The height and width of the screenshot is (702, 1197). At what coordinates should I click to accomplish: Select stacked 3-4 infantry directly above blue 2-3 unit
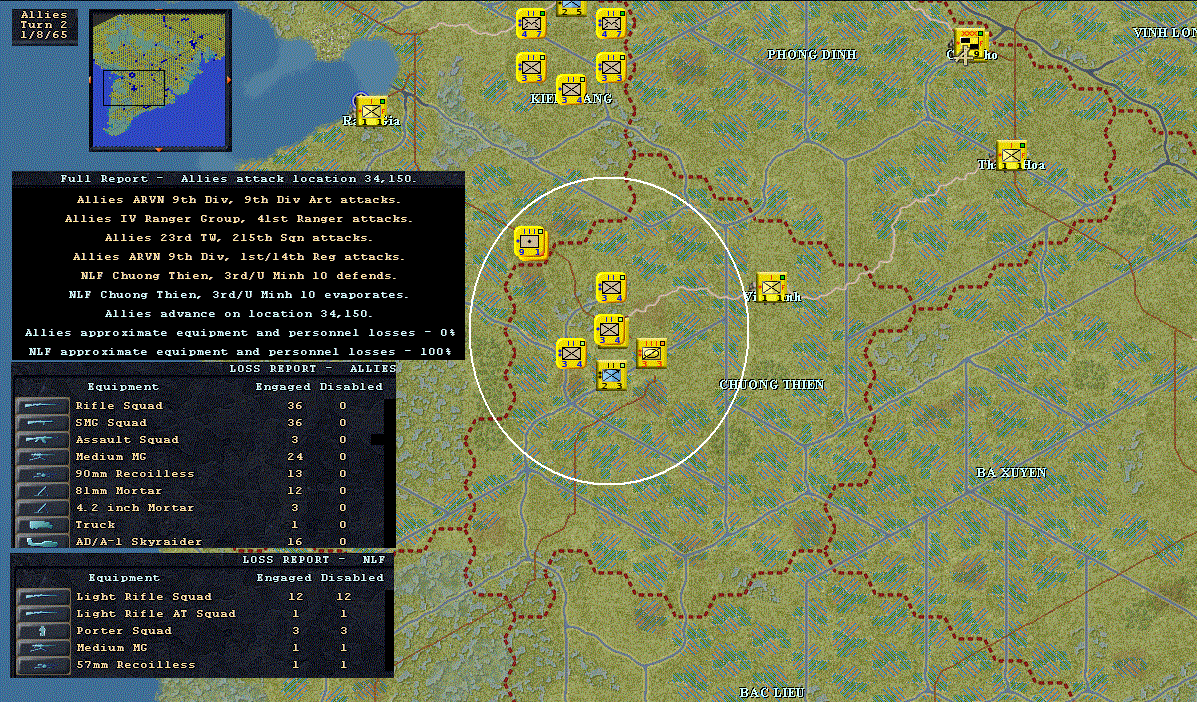[610, 330]
